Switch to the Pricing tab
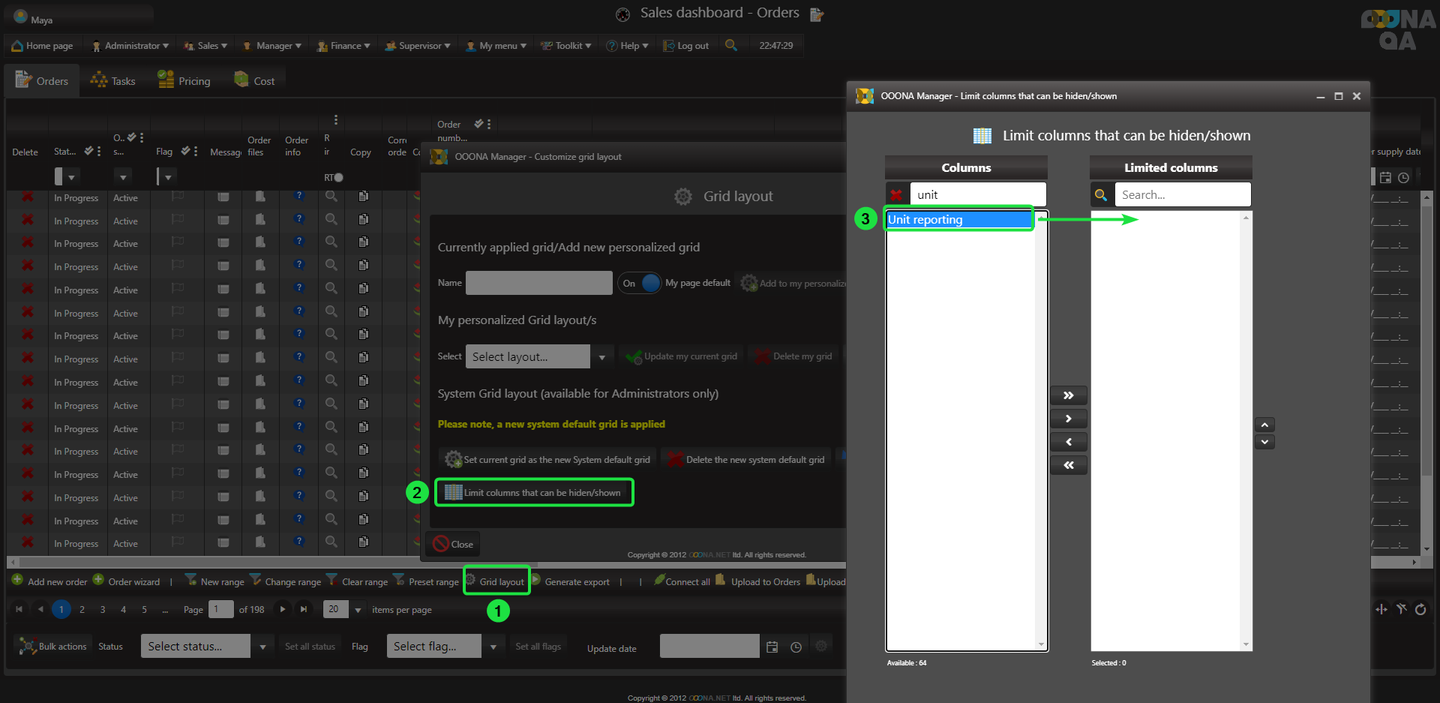 [184, 81]
